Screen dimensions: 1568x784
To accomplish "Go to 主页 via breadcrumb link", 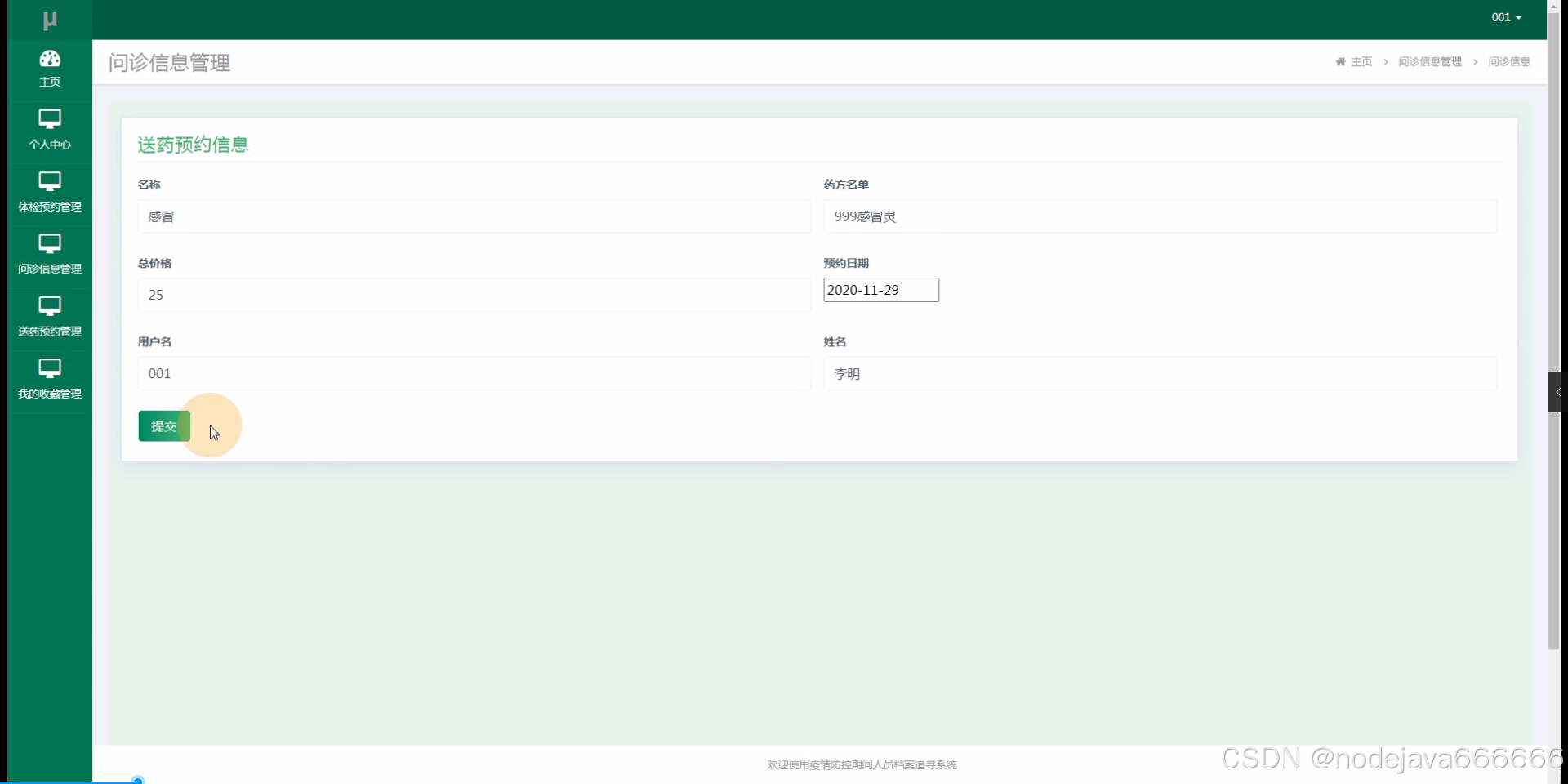I will coord(1361,62).
